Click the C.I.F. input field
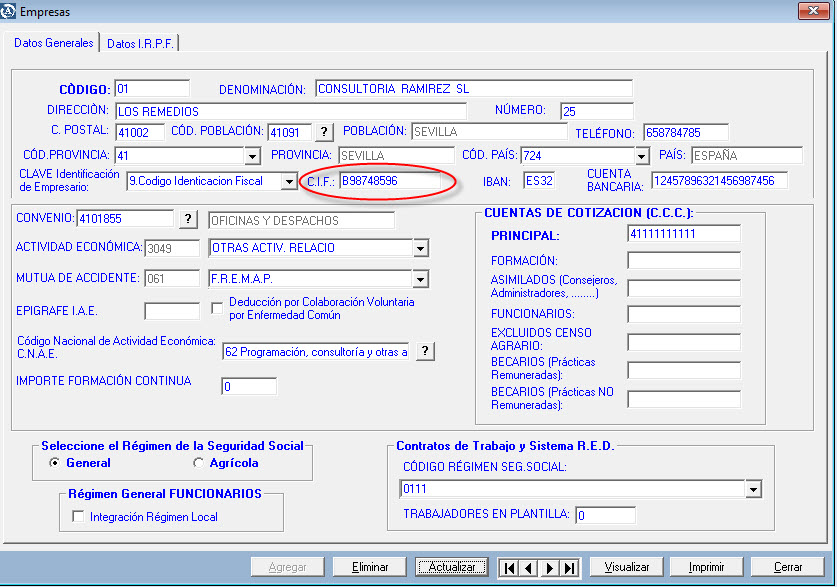 (x=390, y=181)
